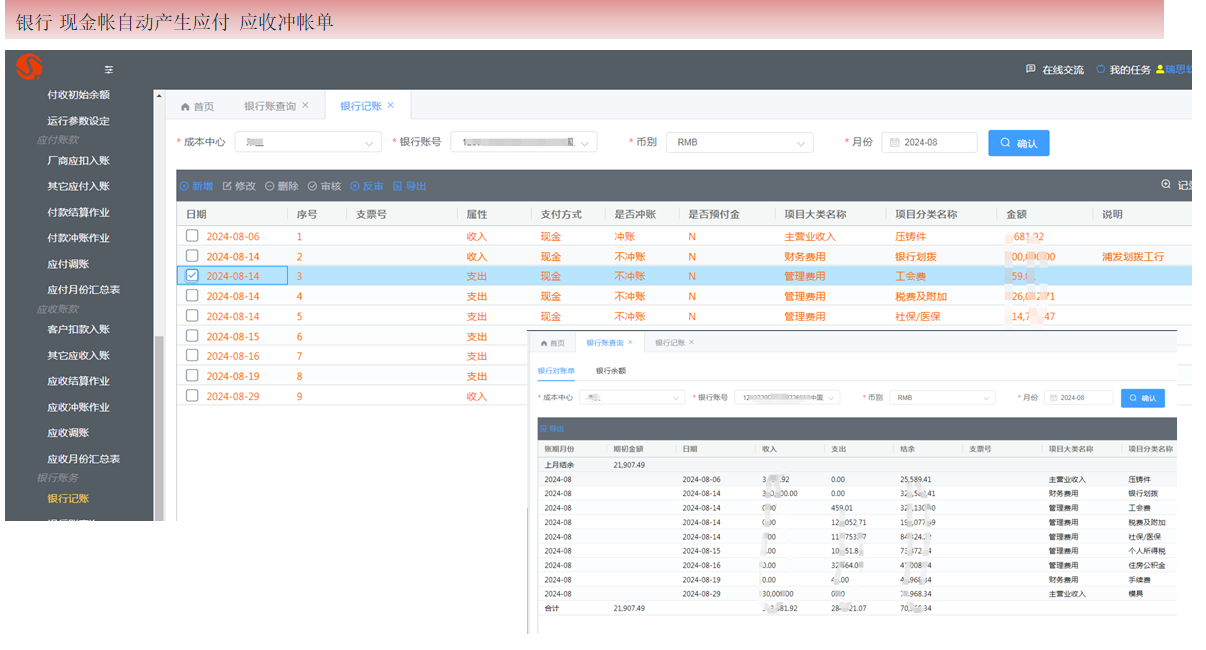Screen dimensions: 1206x650
Task: Check the 2024-08-15 row checkbox
Action: [x=192, y=336]
